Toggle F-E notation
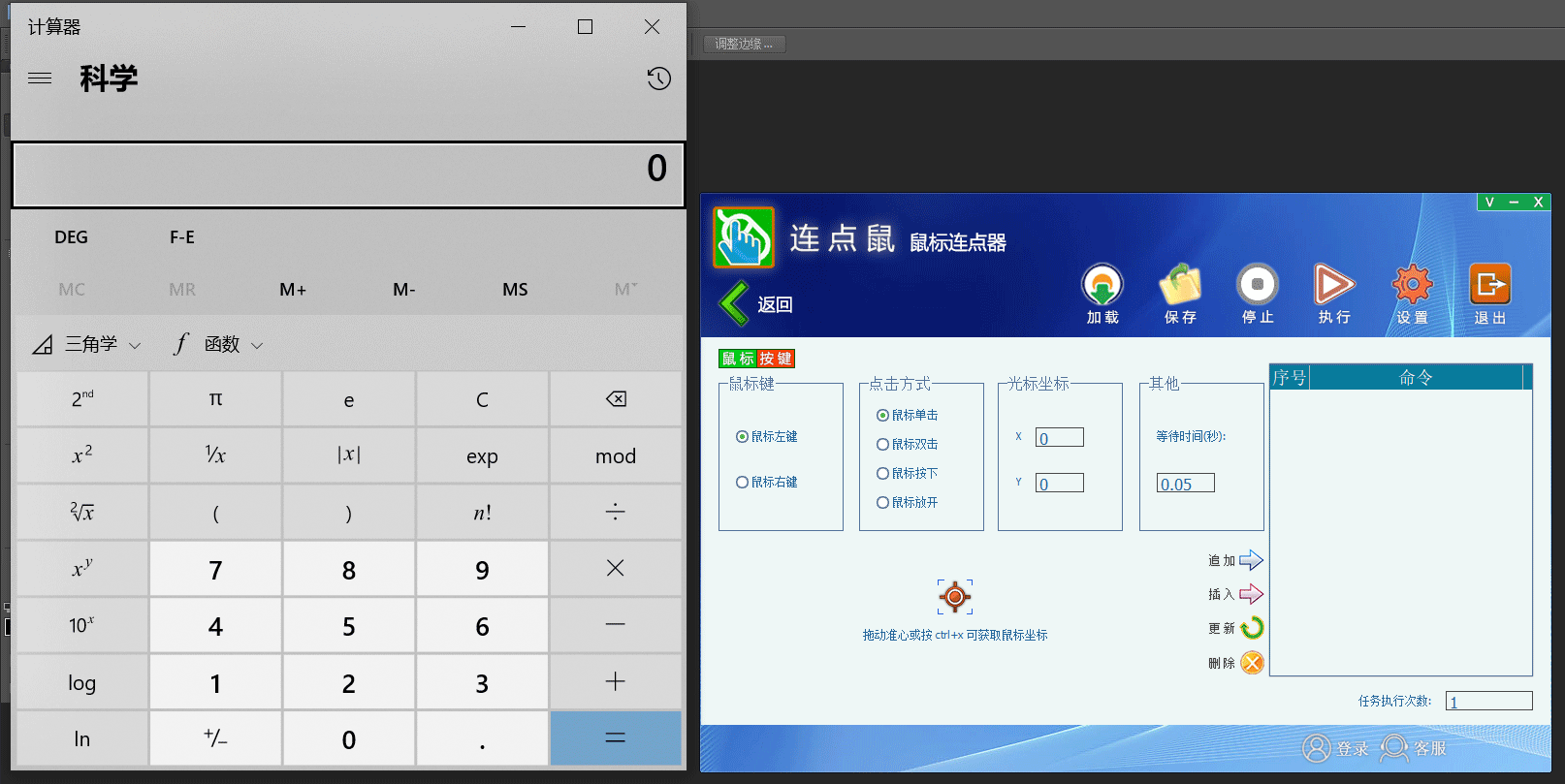The image size is (1565, 784). (182, 237)
